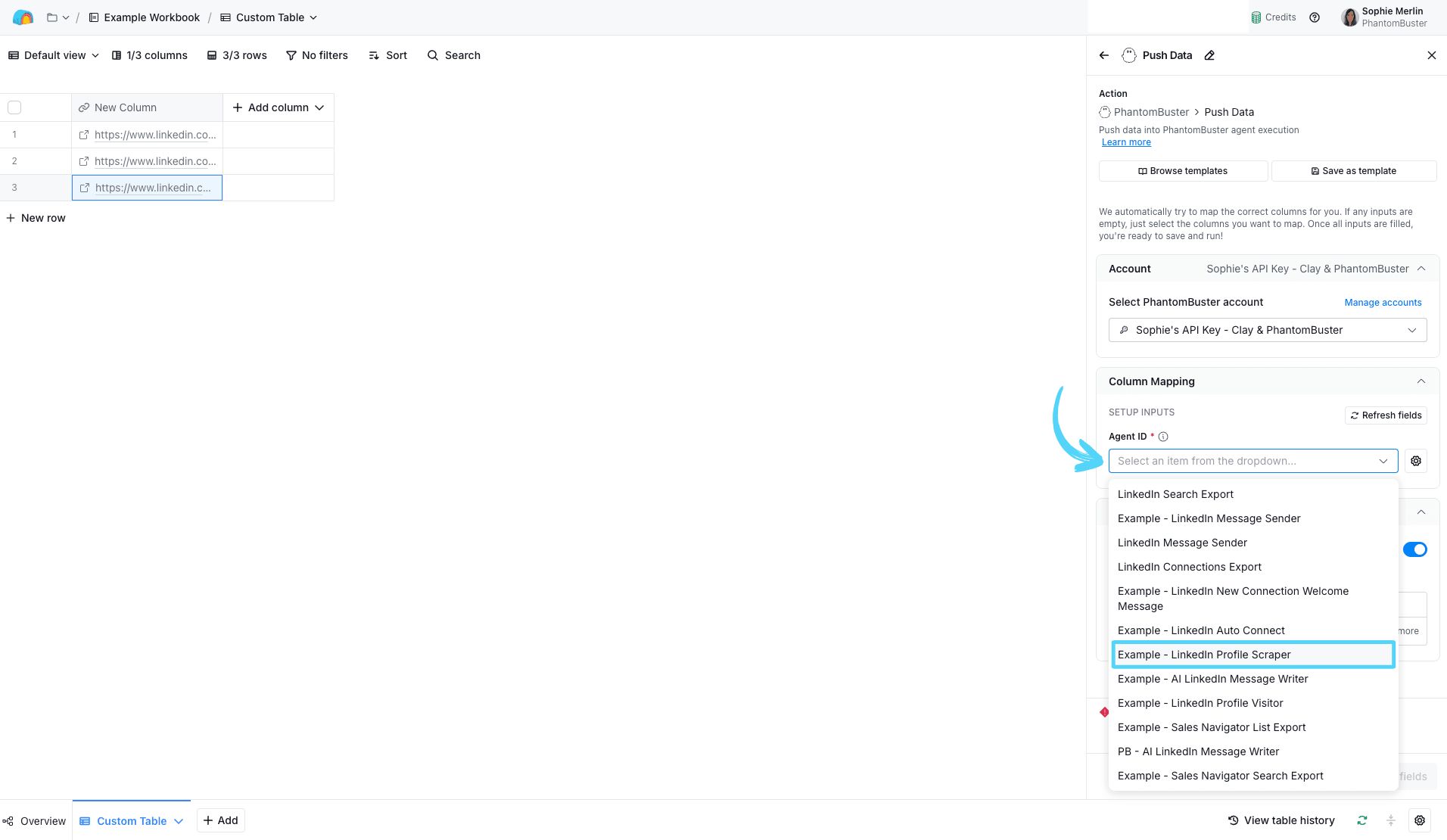Image resolution: width=1447 pixels, height=840 pixels.
Task: Close the Push Data panel
Action: coord(1431,55)
